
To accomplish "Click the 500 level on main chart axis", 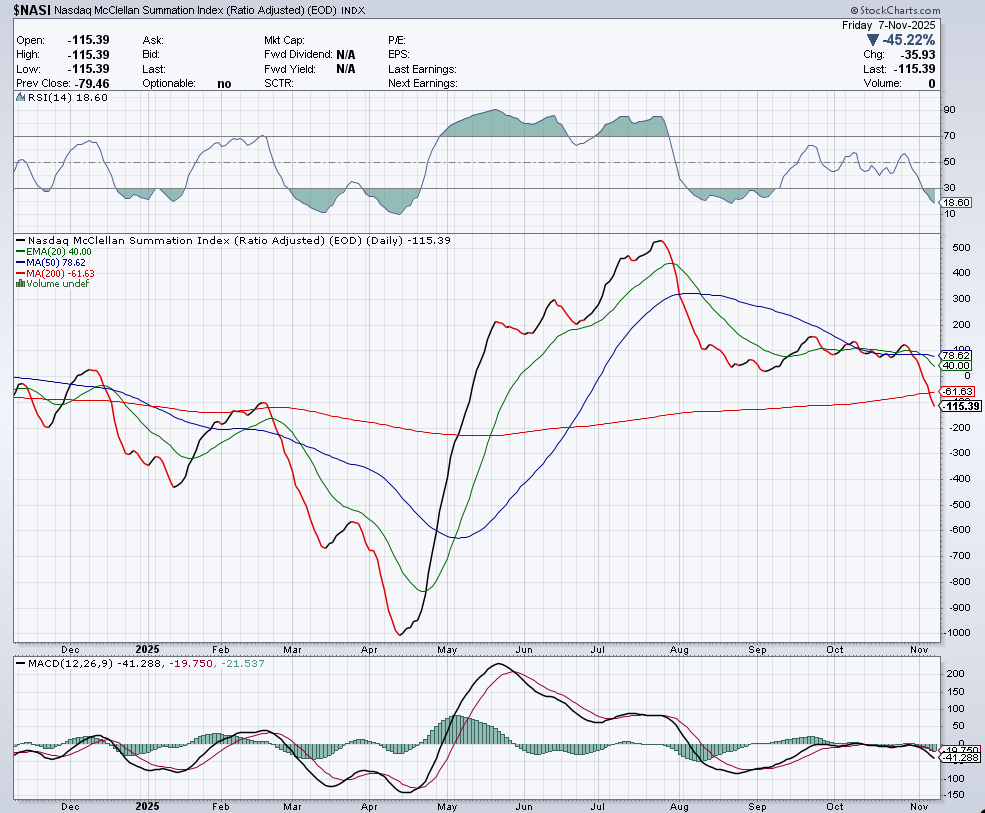I will (961, 248).
